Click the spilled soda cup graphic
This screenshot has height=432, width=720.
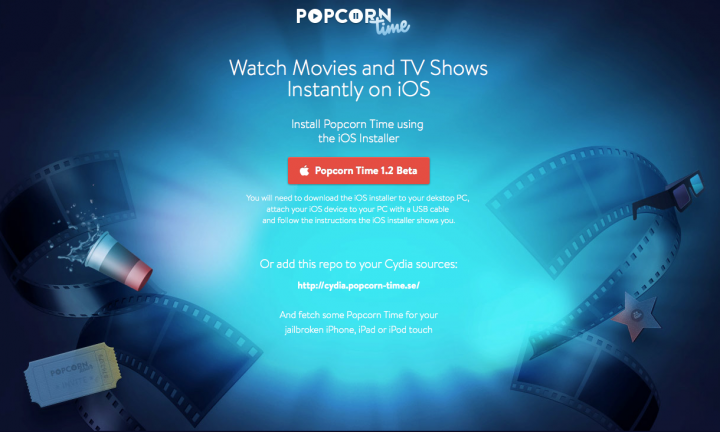pyautogui.click(x=118, y=261)
